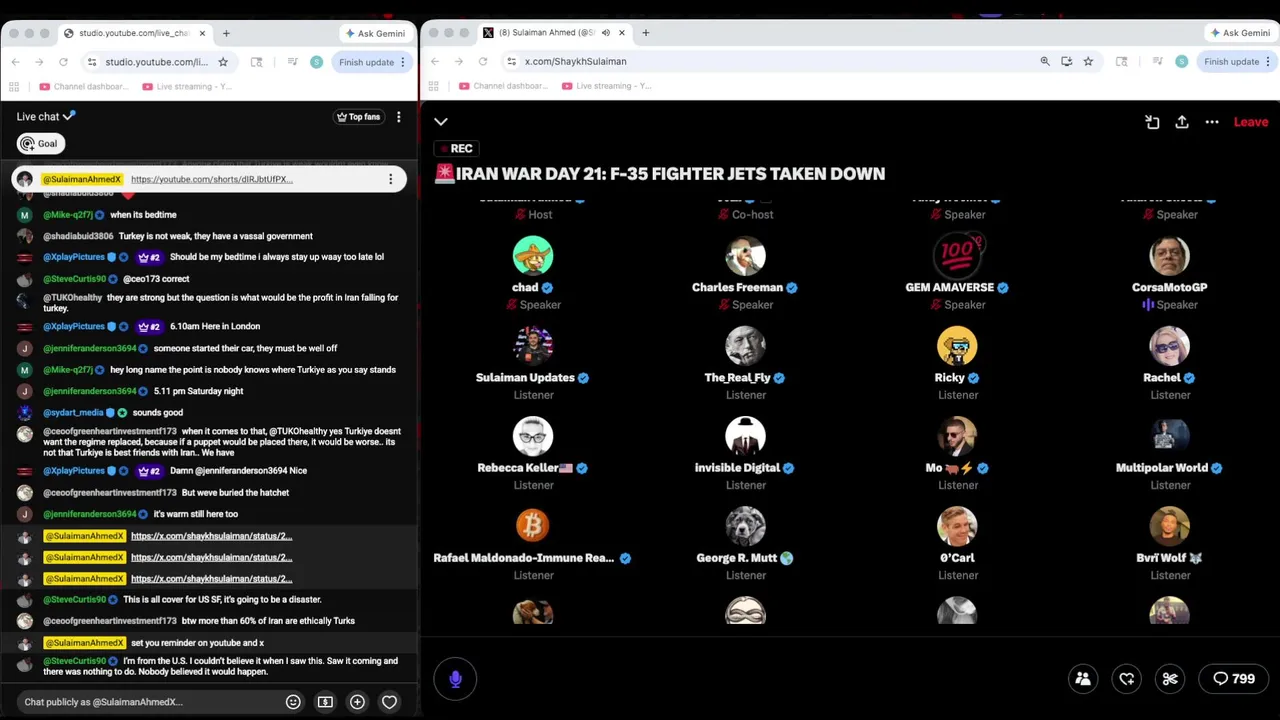Share the Space via upload icon
The width and height of the screenshot is (1280, 720).
coord(1182,122)
